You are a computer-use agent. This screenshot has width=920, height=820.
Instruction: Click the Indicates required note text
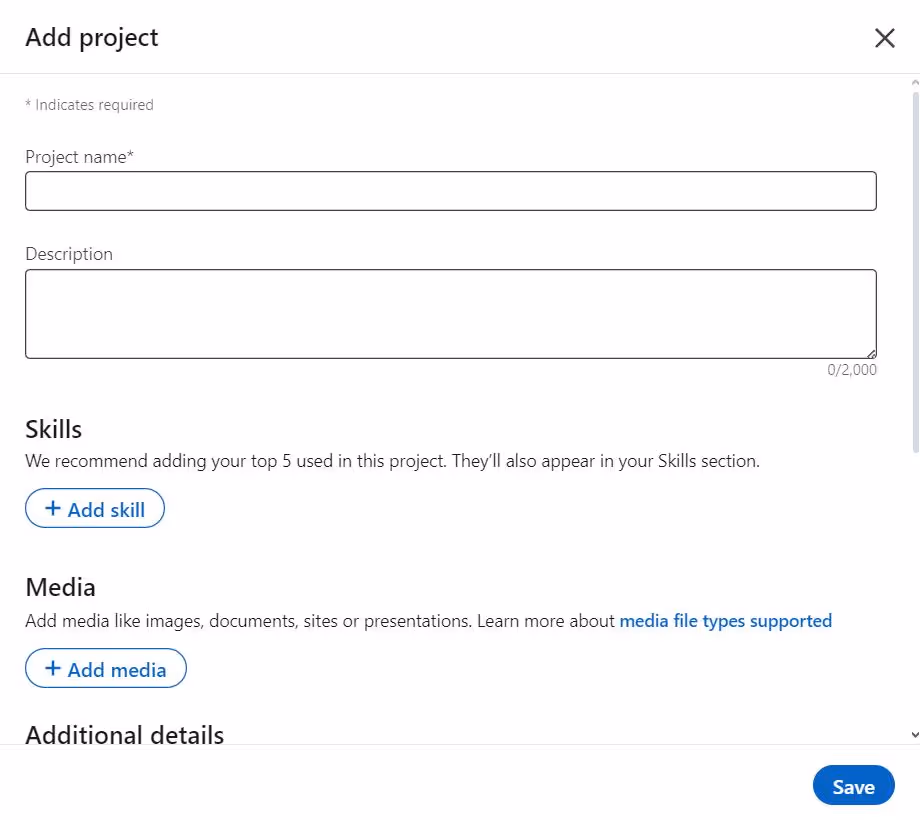tap(89, 104)
